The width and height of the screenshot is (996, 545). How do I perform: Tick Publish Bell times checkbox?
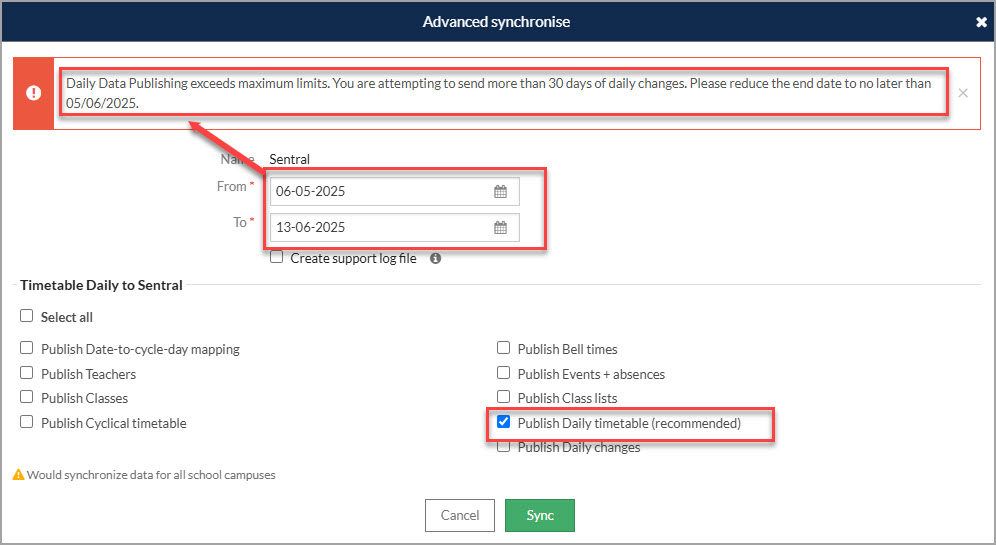[503, 347]
